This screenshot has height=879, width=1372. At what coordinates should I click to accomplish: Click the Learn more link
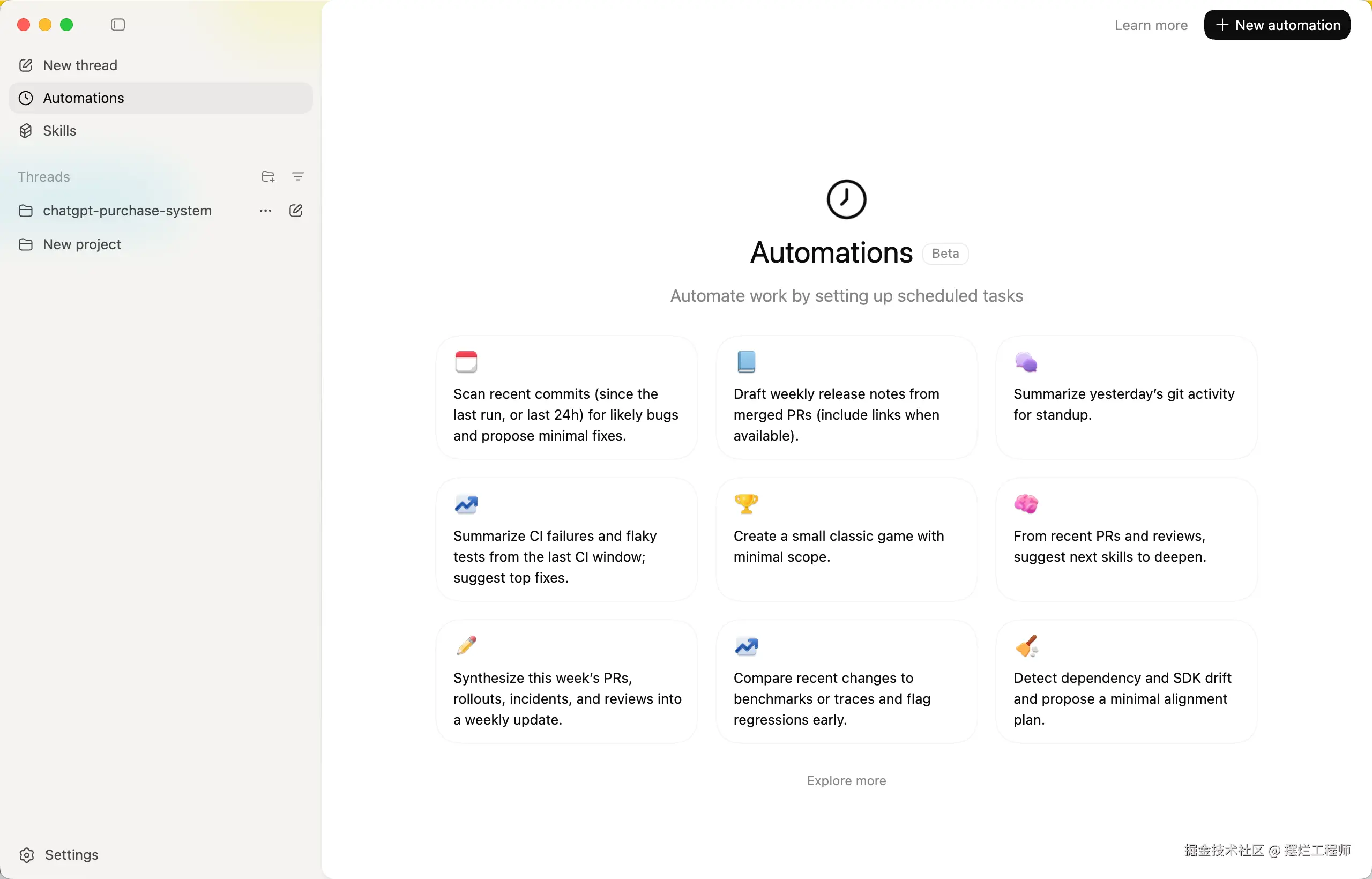coord(1151,25)
